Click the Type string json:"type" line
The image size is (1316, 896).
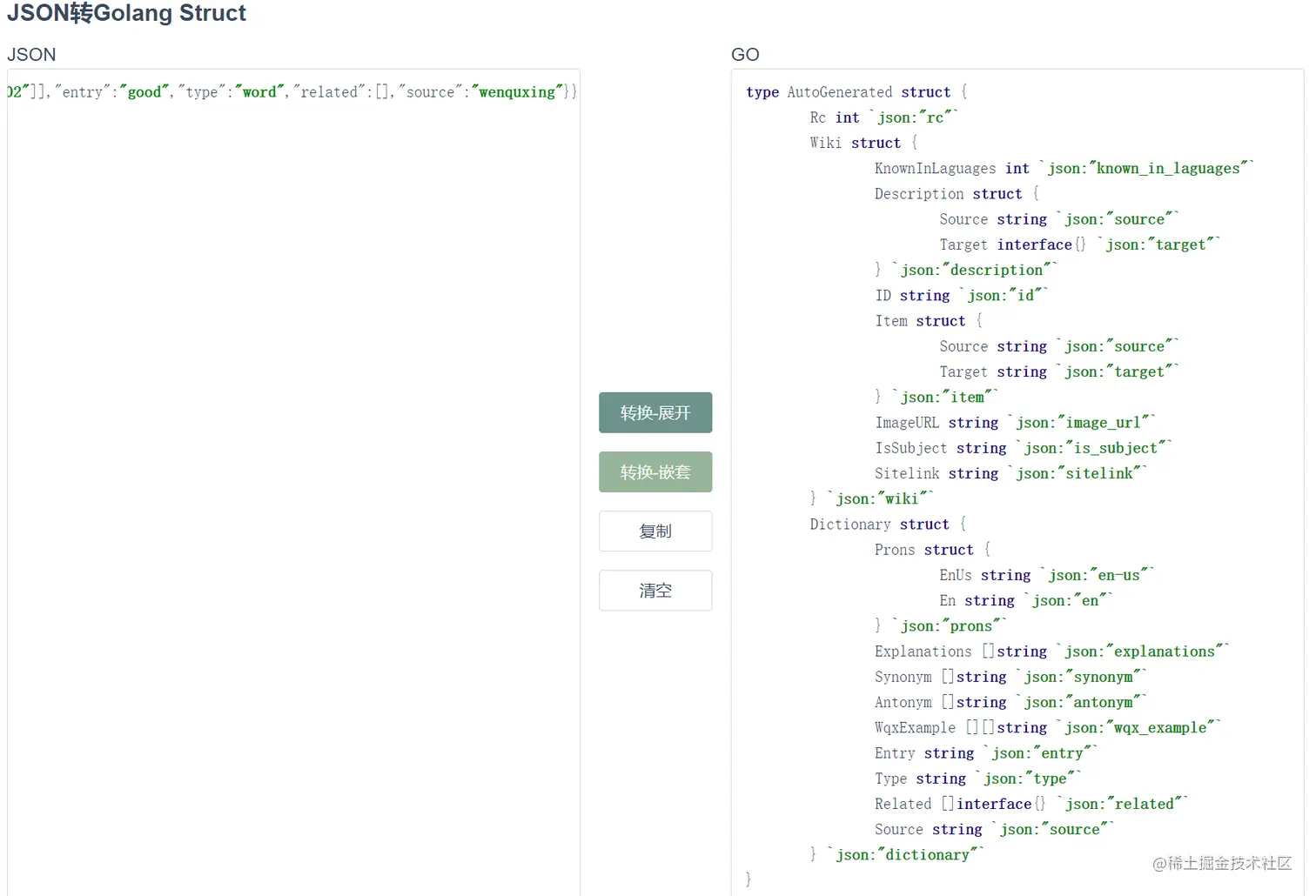coord(978,778)
